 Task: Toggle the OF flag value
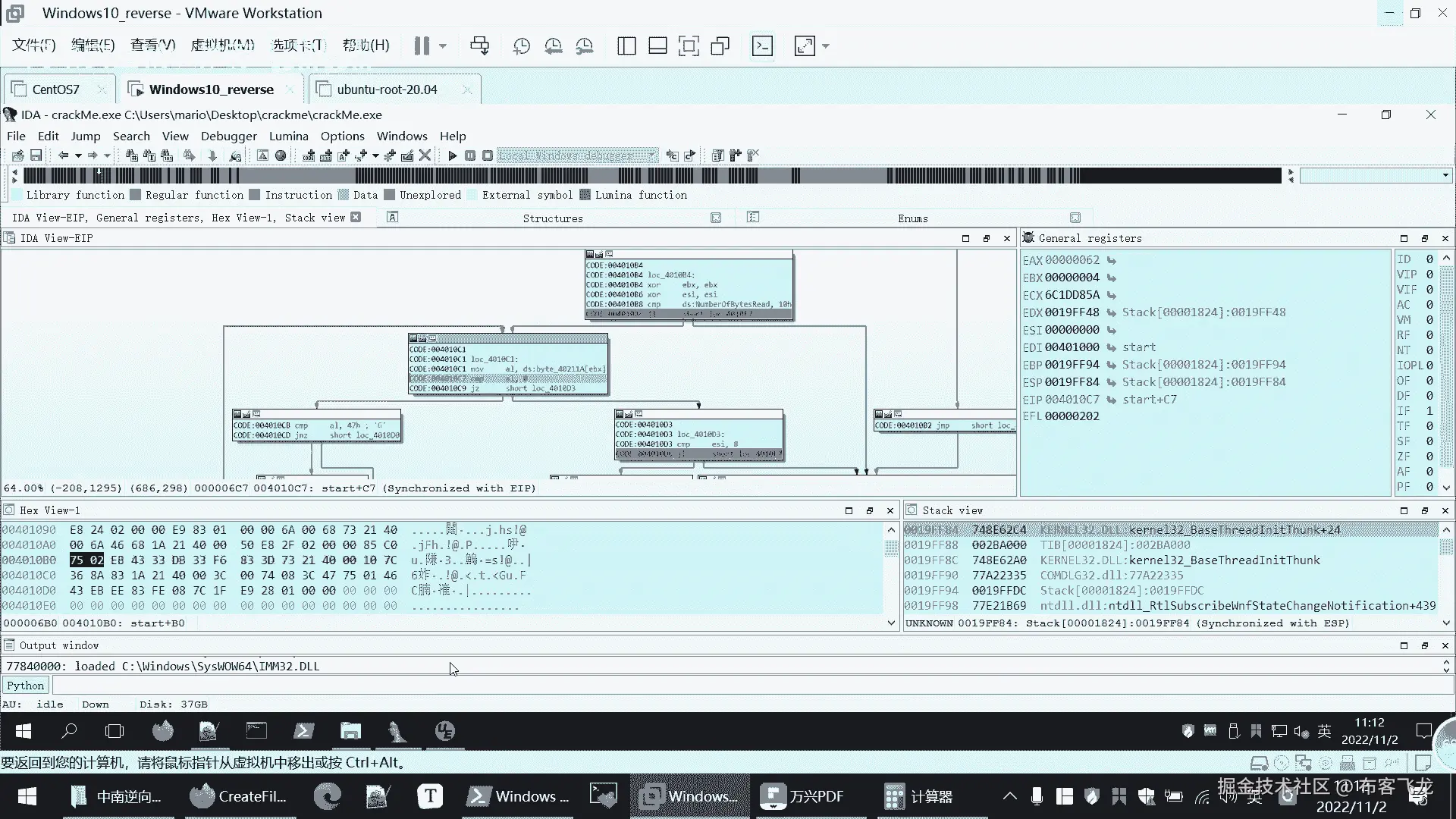[x=1429, y=381]
